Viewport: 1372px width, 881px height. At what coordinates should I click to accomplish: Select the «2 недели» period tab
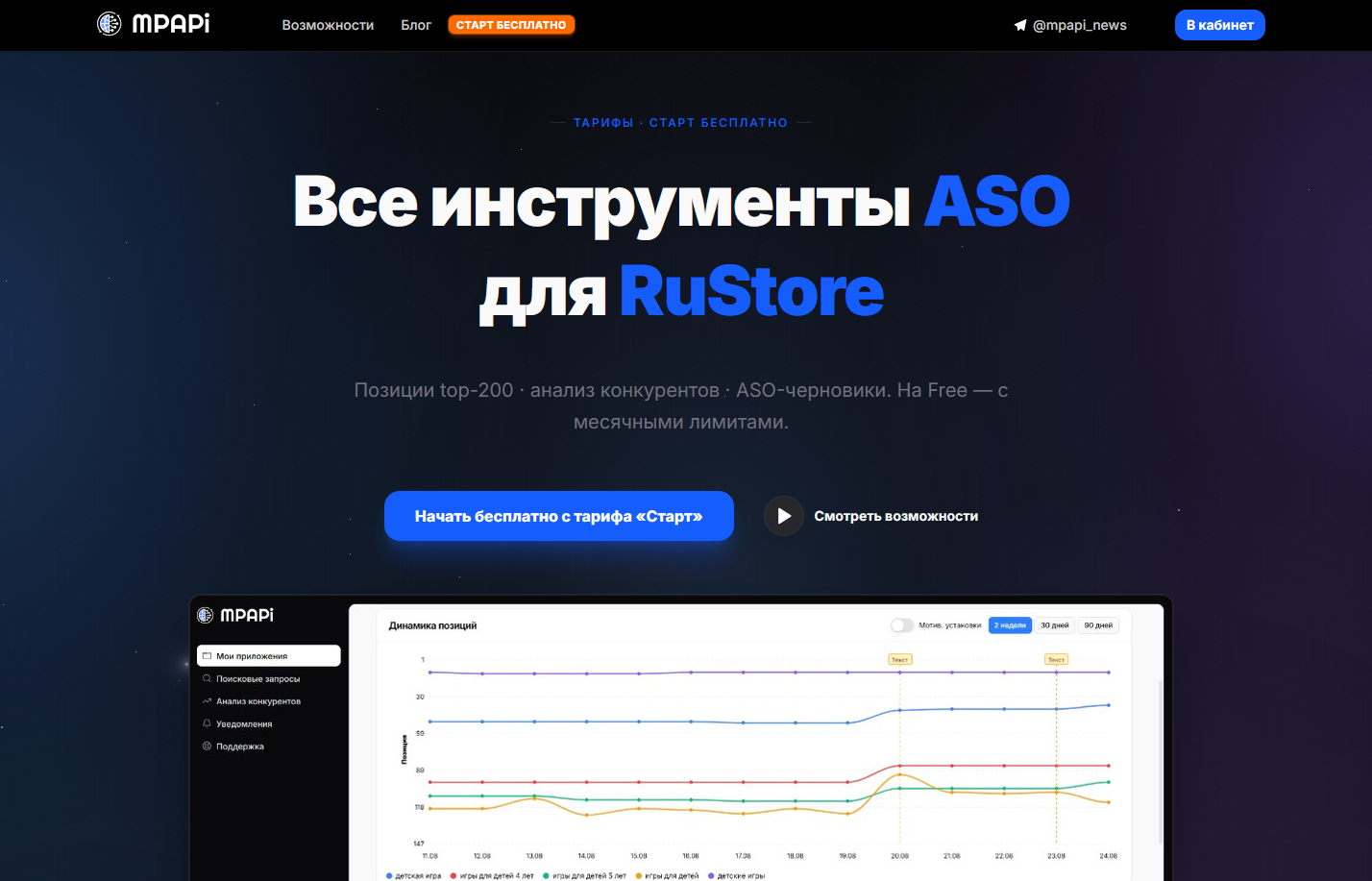point(1010,625)
